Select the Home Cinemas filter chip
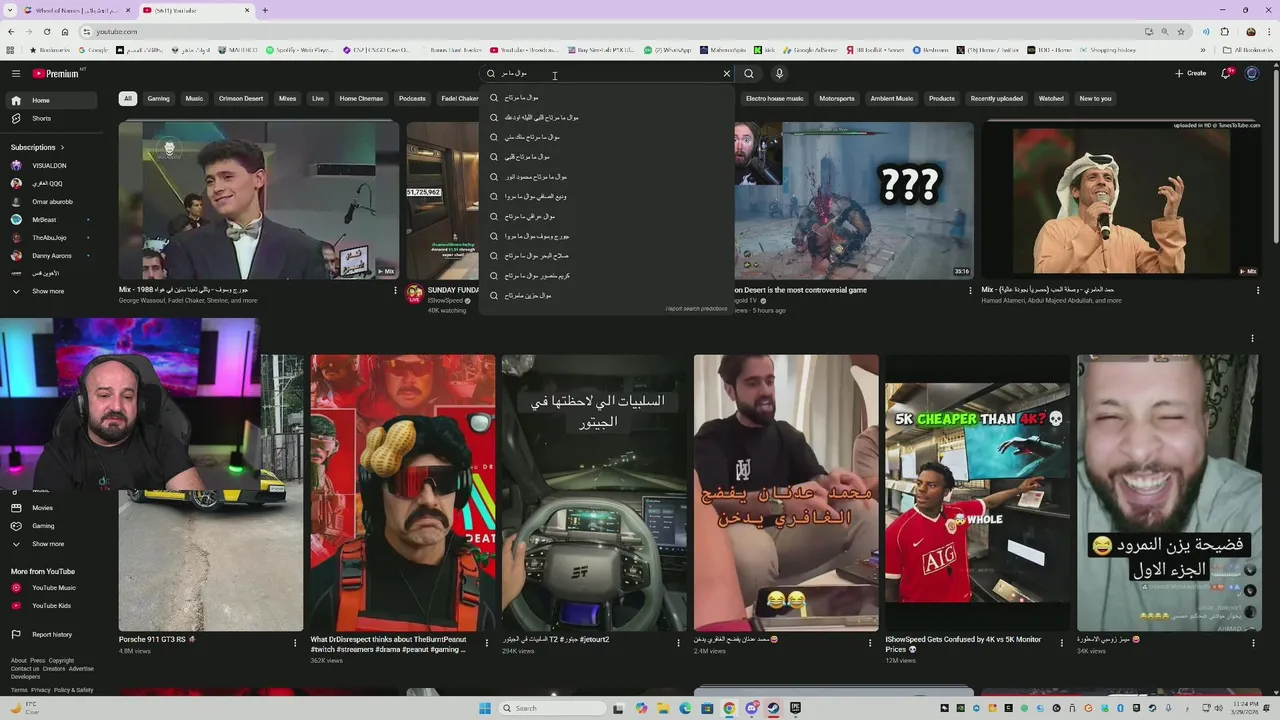The height and width of the screenshot is (720, 1280). [x=361, y=98]
